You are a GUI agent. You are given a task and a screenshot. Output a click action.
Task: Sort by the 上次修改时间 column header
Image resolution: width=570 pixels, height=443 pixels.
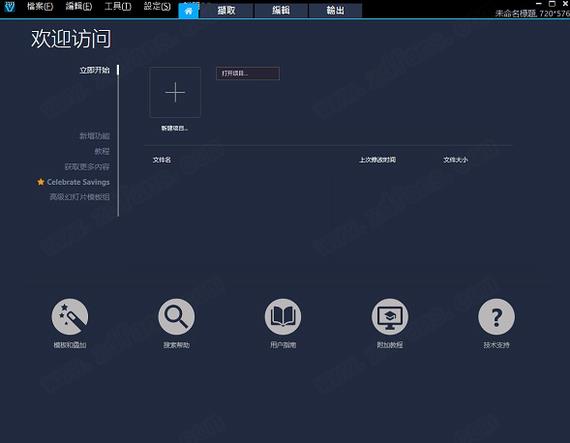[x=377, y=160]
